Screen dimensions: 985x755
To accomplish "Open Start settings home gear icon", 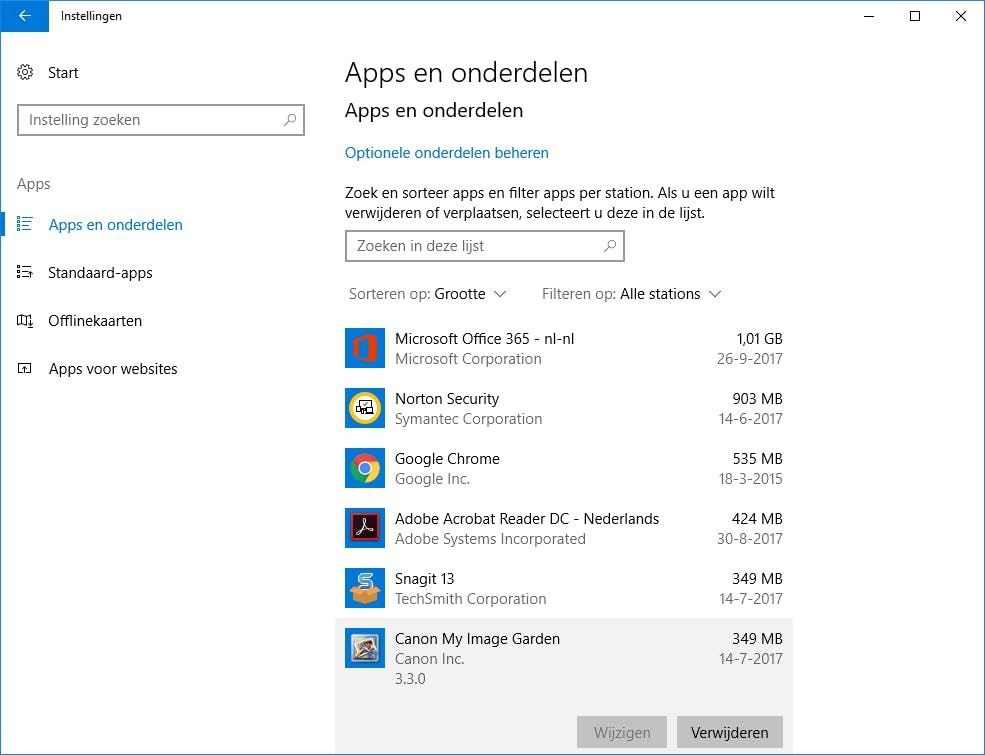I will pos(25,72).
